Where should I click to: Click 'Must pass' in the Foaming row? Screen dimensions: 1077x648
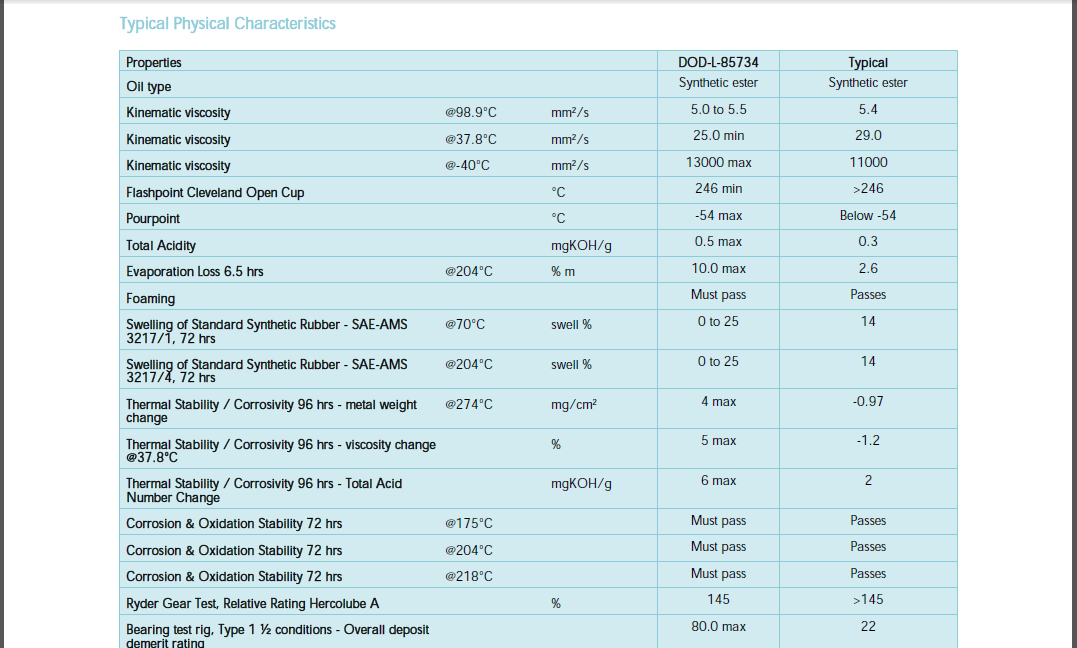tap(718, 295)
